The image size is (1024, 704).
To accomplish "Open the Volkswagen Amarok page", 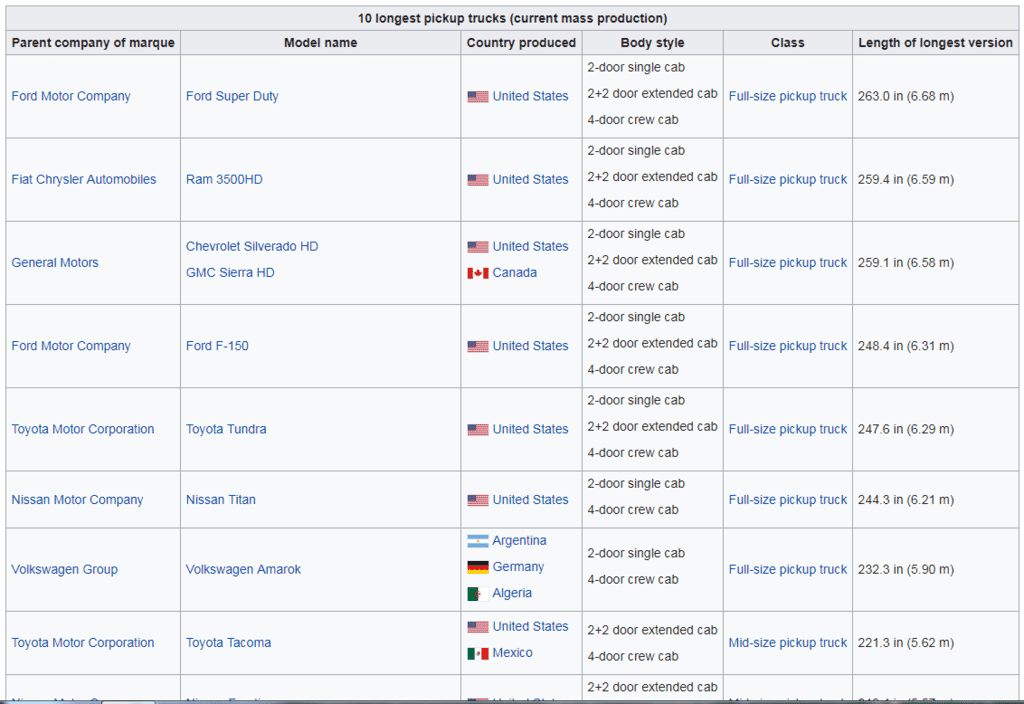I will pyautogui.click(x=243, y=569).
